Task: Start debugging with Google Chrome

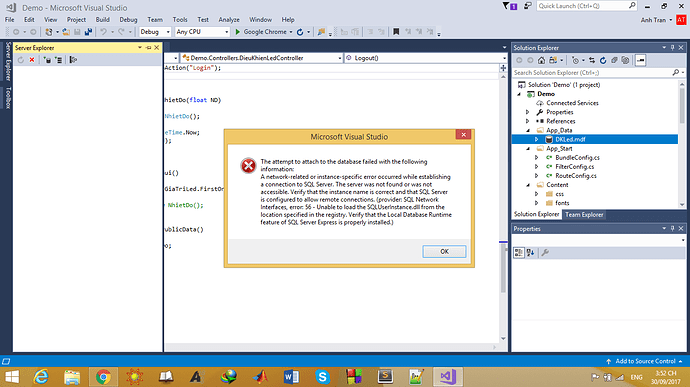Action: pyautogui.click(x=264, y=32)
